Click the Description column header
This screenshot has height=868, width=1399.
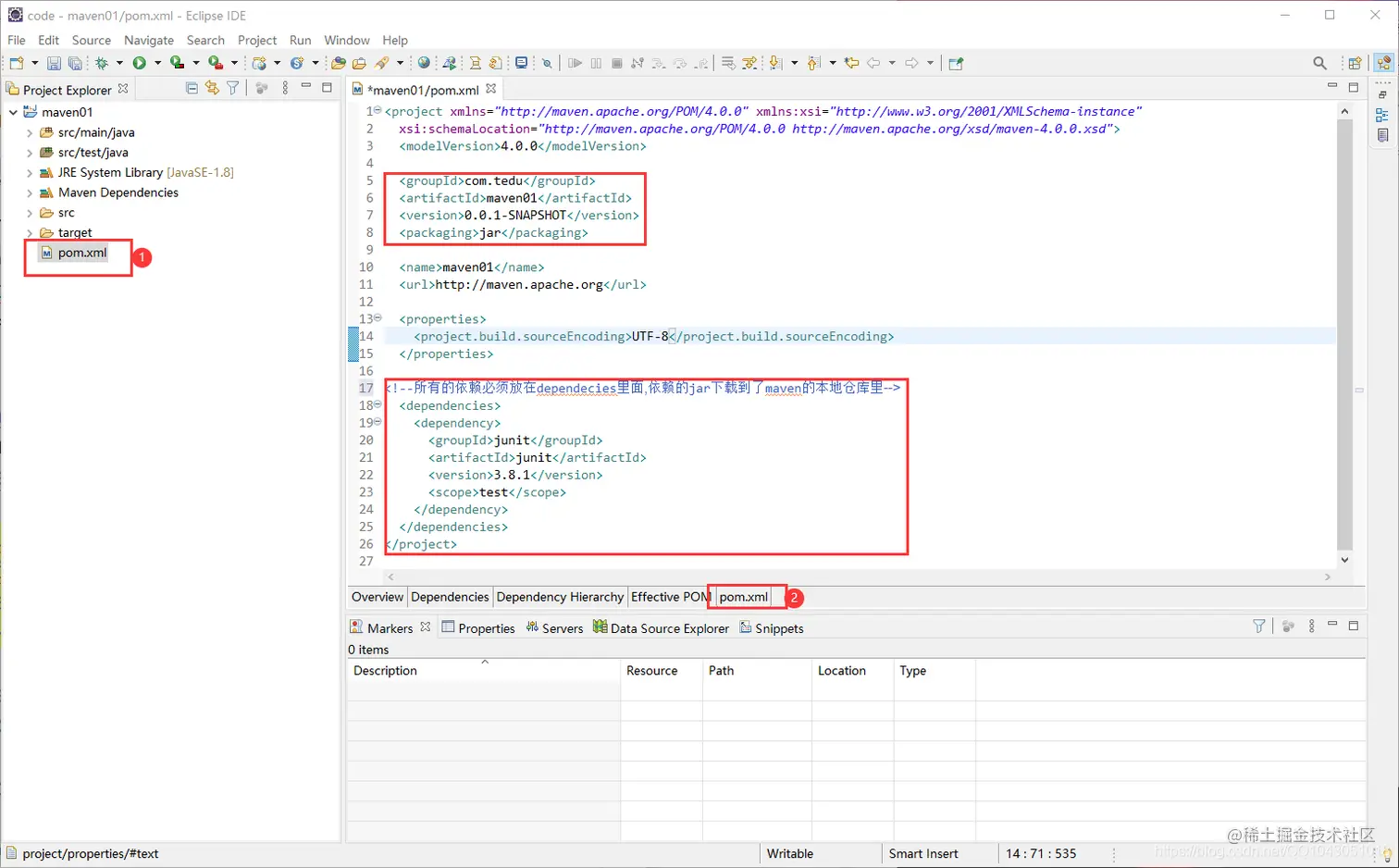[483, 671]
